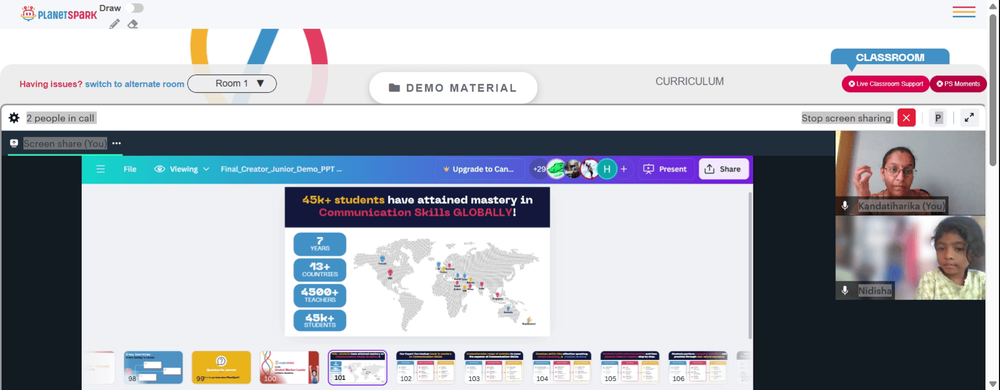Click the H collaborator avatar

607,169
